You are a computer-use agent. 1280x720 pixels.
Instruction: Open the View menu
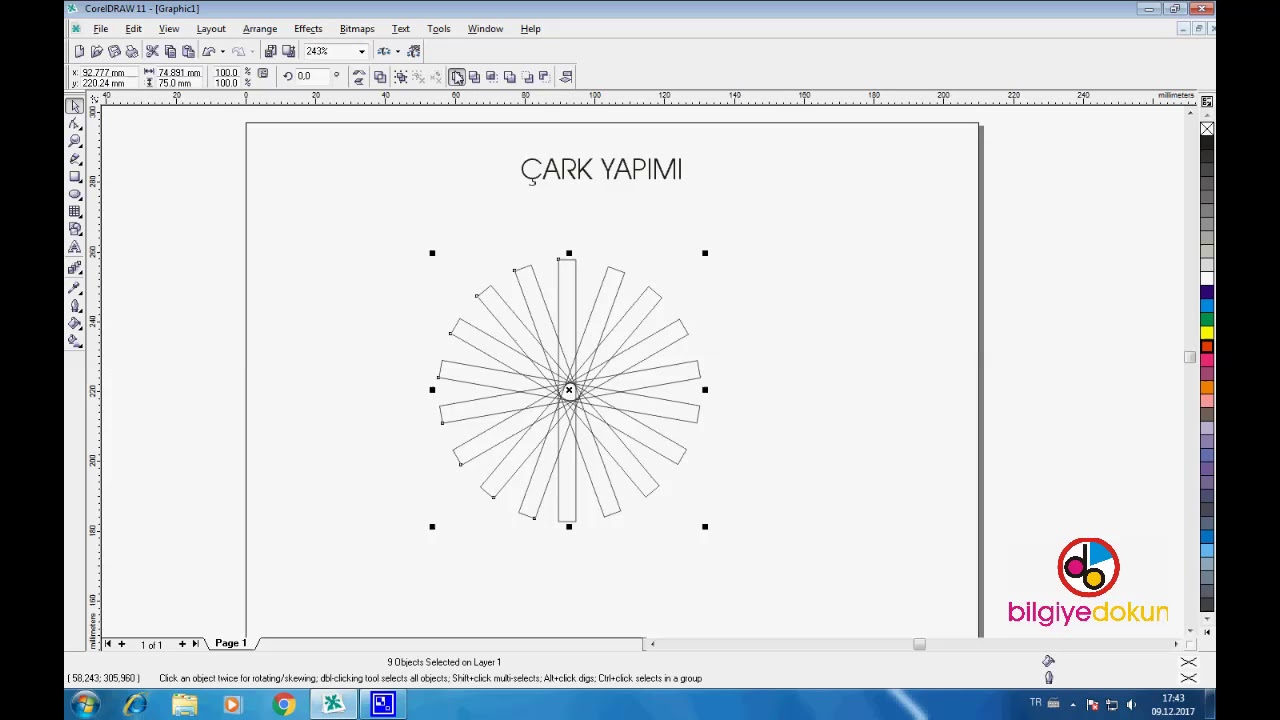[169, 29]
